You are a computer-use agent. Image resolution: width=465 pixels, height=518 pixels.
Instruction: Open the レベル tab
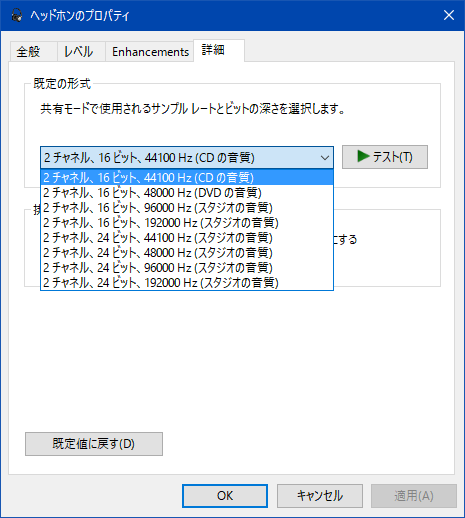point(81,52)
